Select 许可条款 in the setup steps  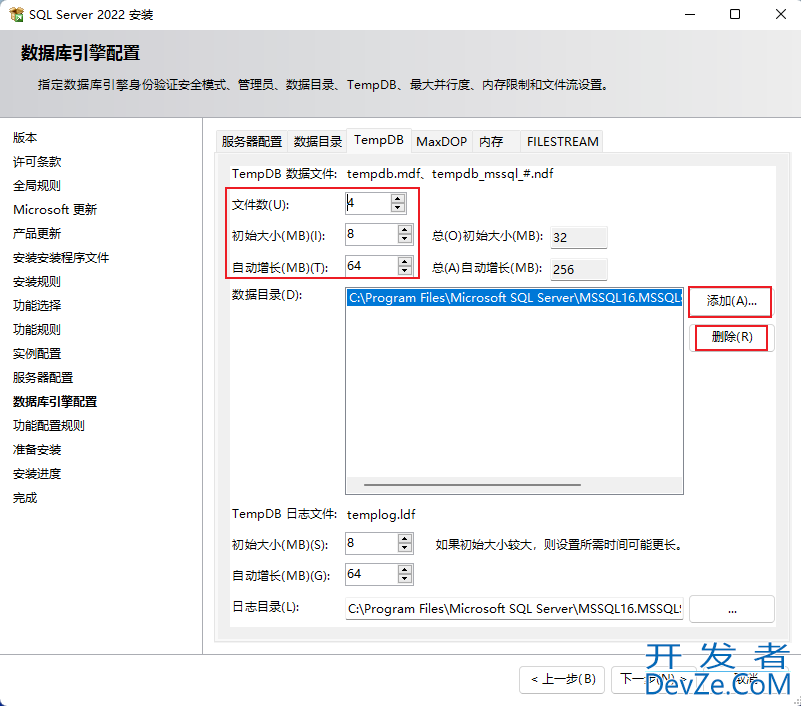point(37,161)
